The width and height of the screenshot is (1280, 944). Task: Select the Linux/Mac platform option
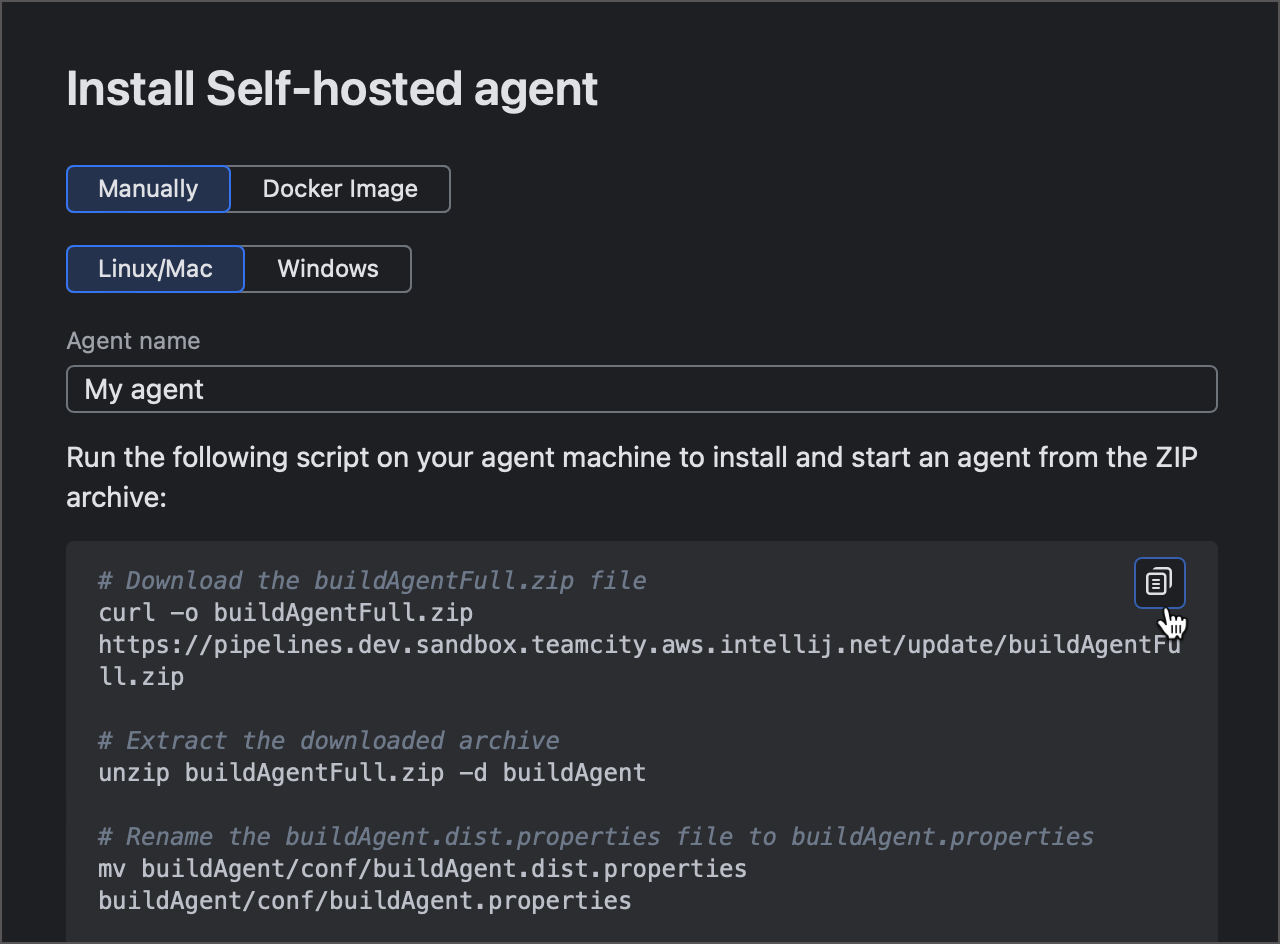pyautogui.click(x=155, y=268)
